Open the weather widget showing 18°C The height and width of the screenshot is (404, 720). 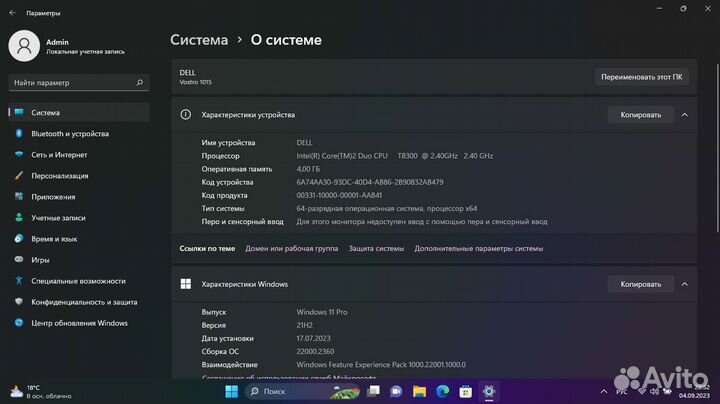click(x=41, y=392)
